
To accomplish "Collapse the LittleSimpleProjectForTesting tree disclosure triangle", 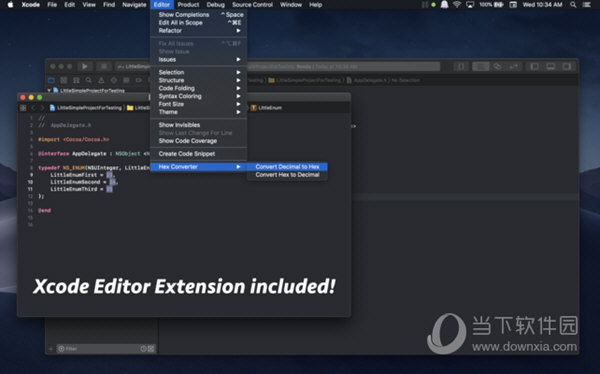I will tap(49, 91).
